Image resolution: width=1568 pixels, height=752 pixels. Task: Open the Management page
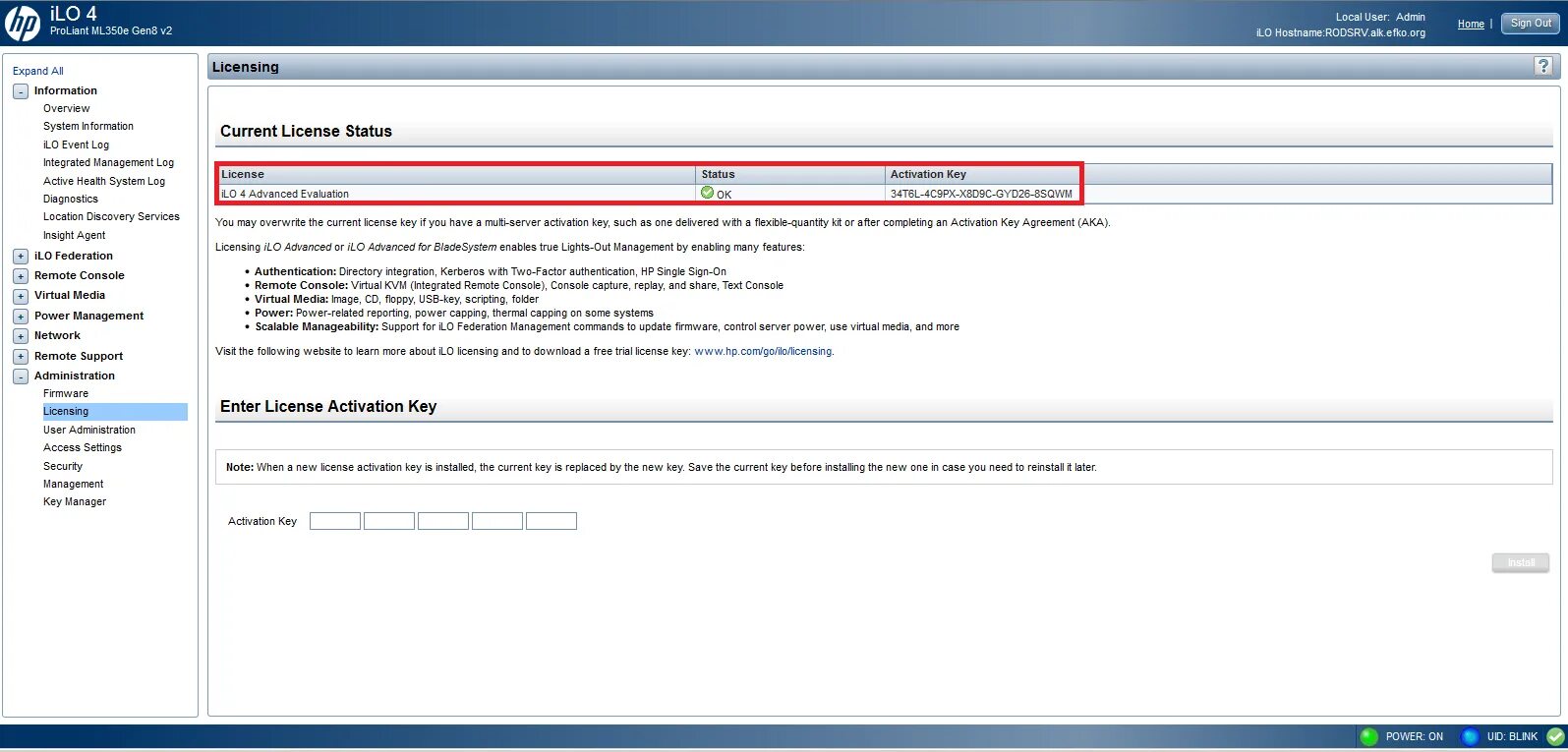[x=73, y=484]
